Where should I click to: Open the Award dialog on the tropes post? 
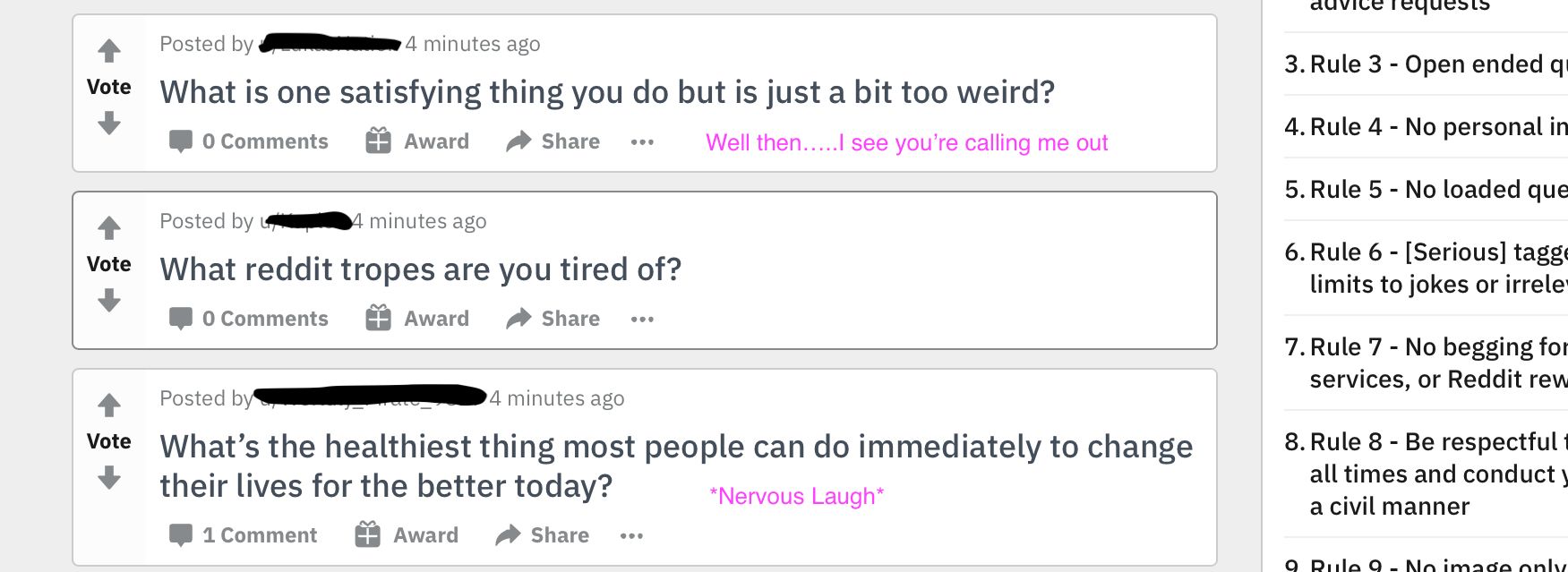tap(417, 318)
